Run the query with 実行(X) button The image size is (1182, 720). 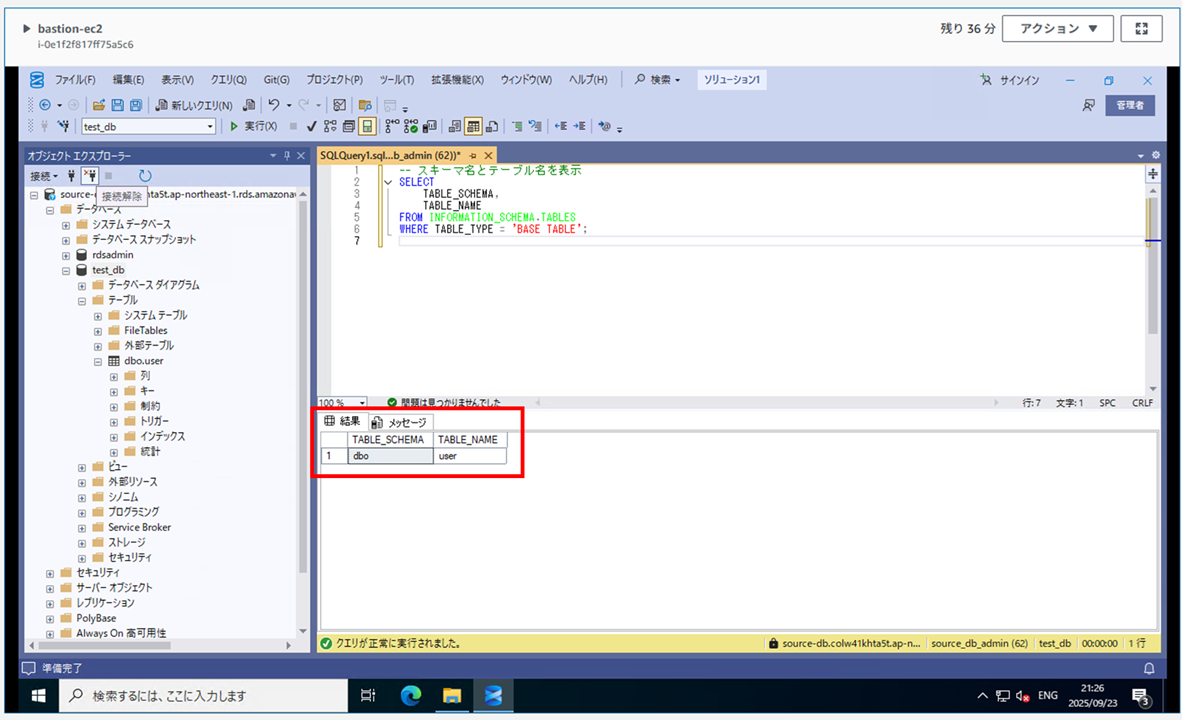click(x=253, y=126)
